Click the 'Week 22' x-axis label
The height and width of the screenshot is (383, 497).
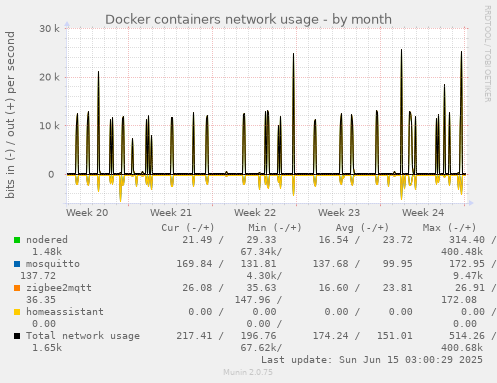click(x=255, y=213)
